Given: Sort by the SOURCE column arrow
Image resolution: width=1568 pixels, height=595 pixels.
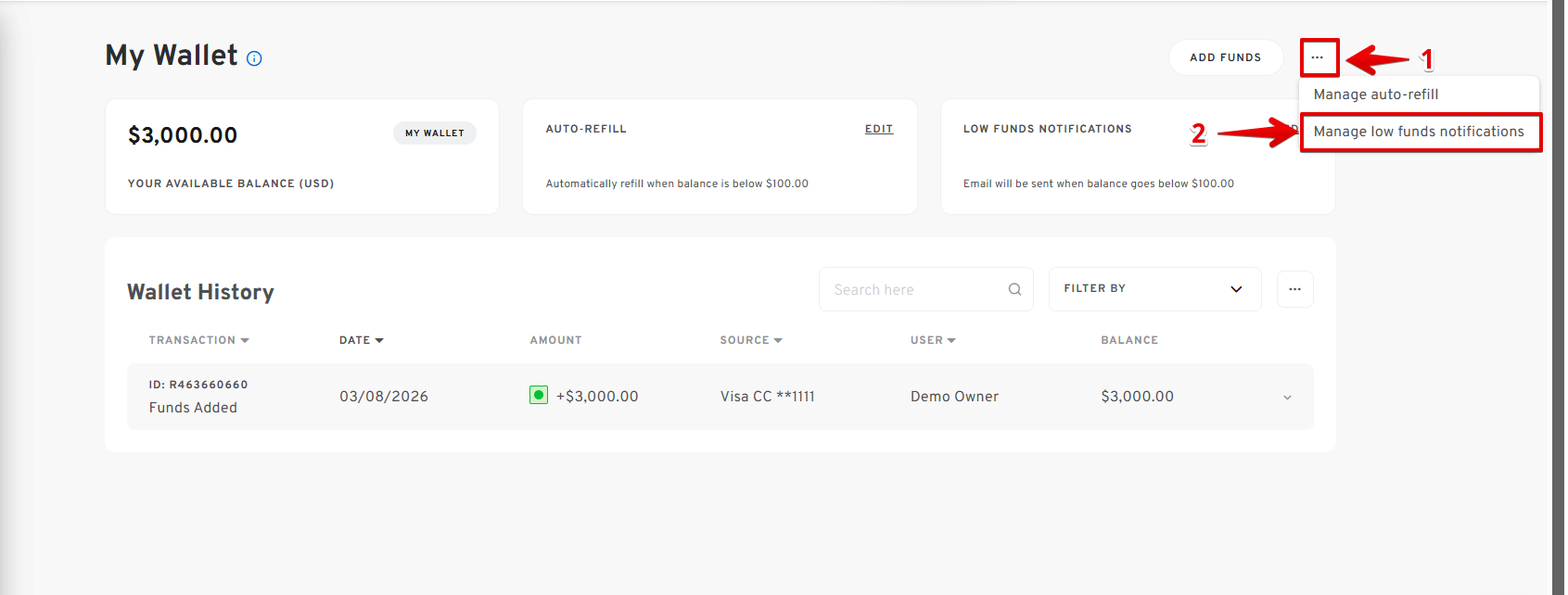Looking at the screenshot, I should [778, 340].
